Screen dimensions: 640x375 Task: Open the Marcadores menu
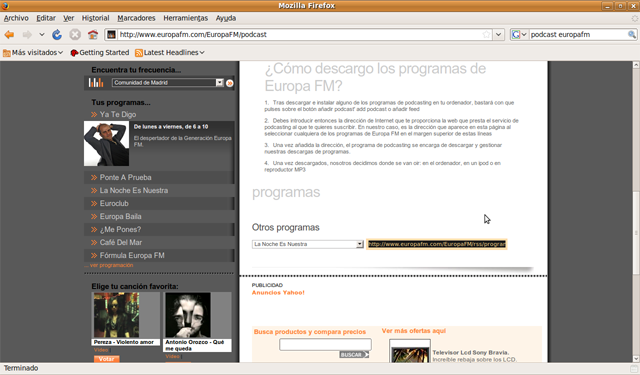[136, 18]
